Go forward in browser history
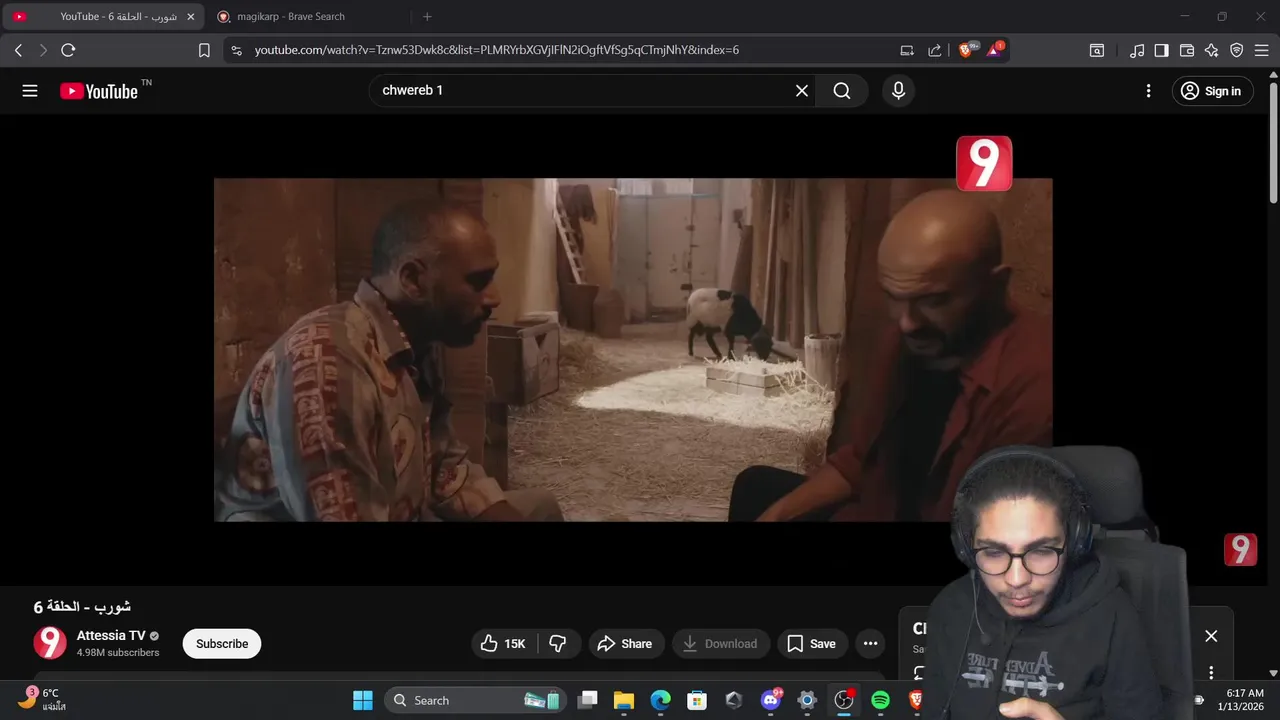The image size is (1280, 720). pos(43,50)
